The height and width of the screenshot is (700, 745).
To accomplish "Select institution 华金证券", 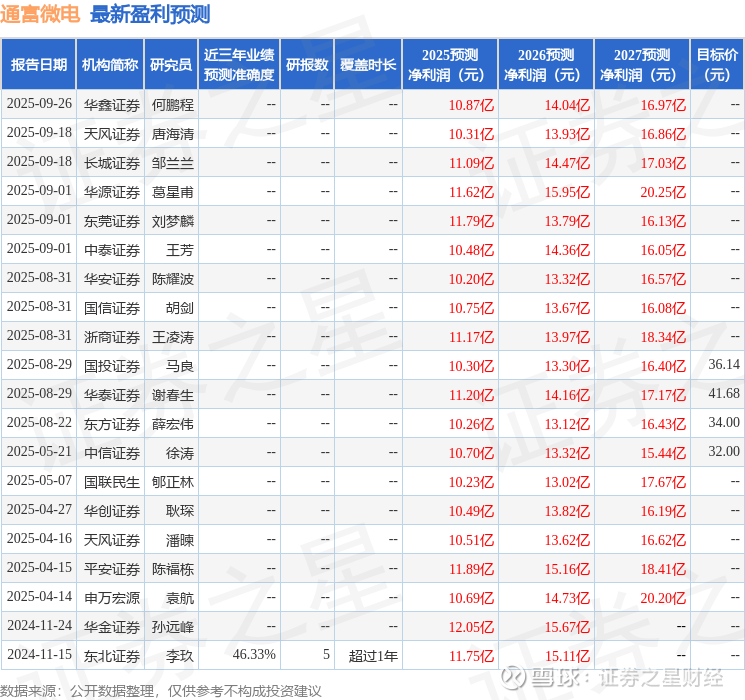I will click(112, 627).
